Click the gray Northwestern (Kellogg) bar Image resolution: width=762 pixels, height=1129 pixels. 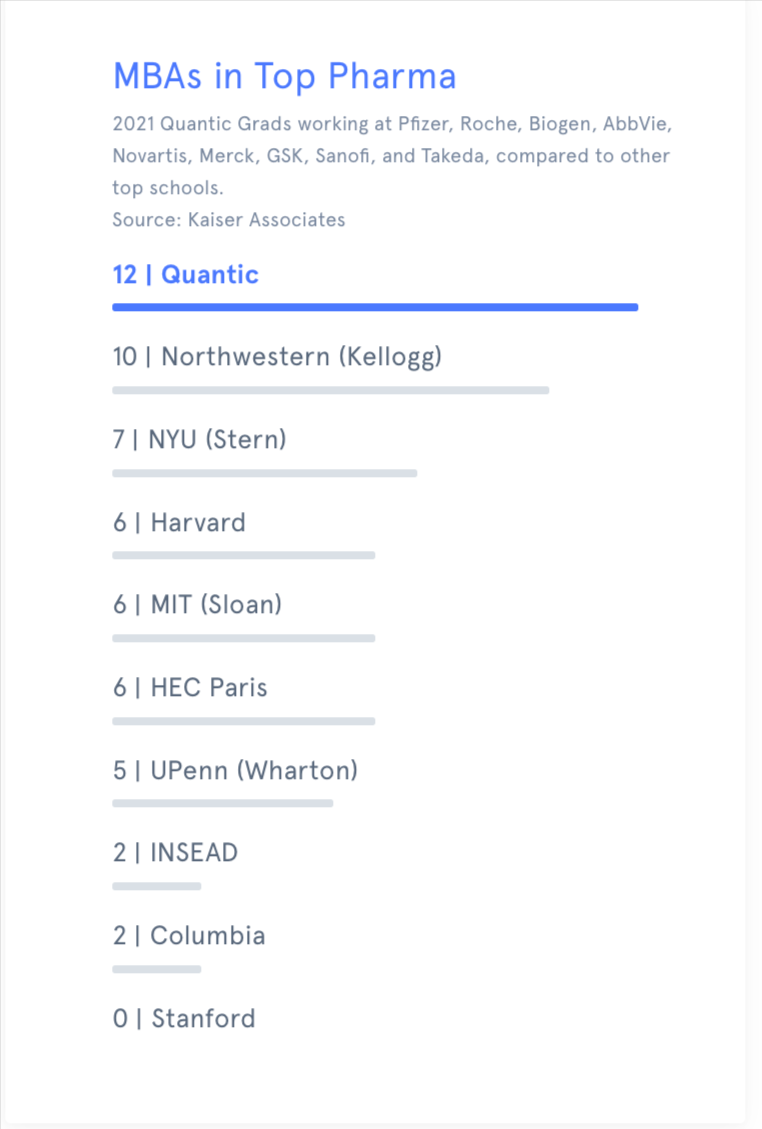click(330, 390)
